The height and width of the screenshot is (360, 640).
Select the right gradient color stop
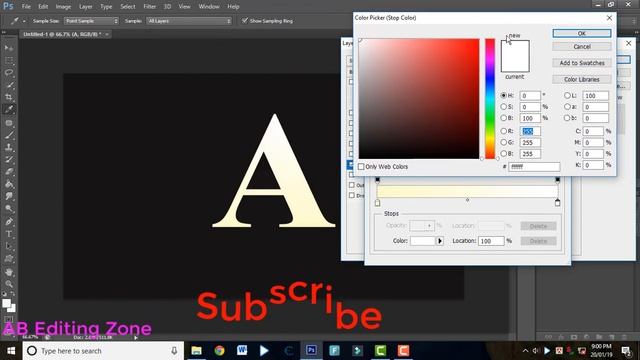[558, 202]
